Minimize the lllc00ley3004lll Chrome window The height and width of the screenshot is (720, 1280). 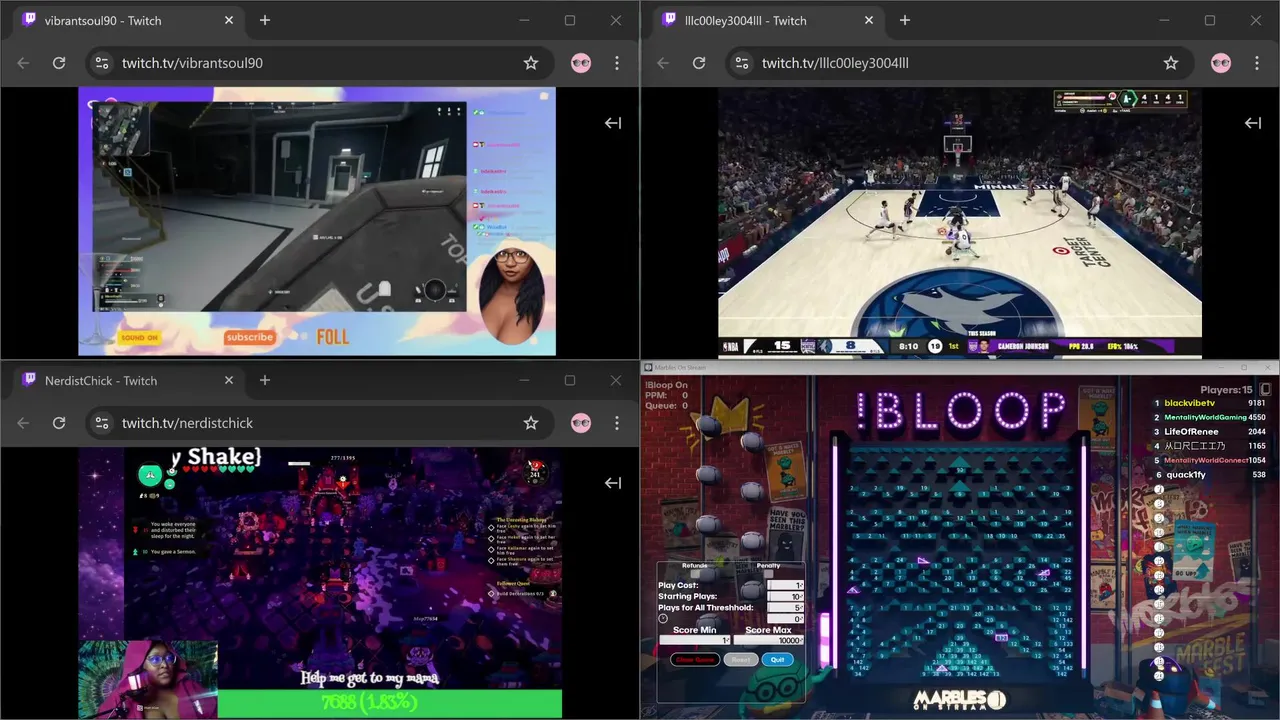pos(1164,20)
